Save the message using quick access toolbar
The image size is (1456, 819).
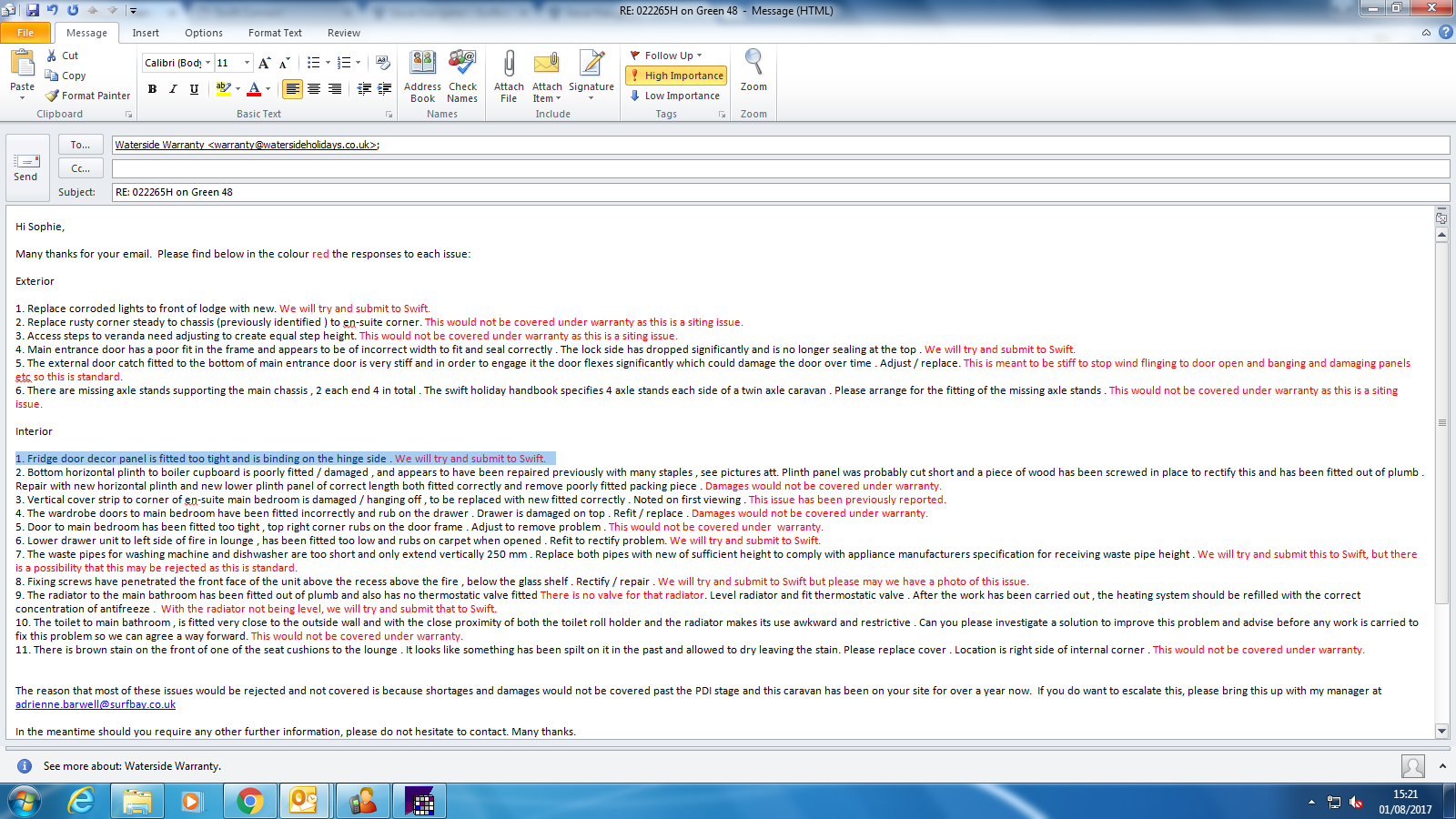coord(33,10)
